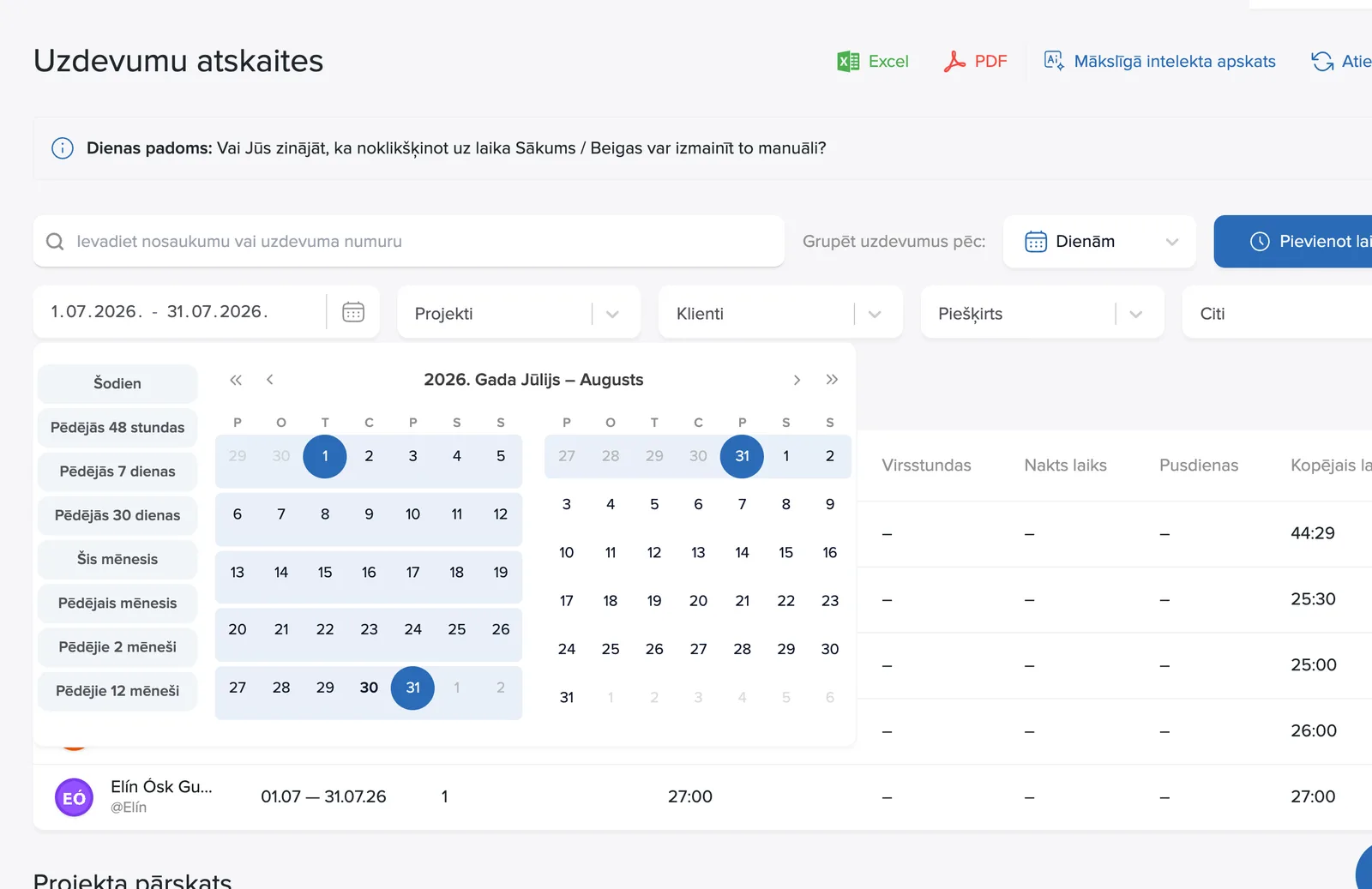Select the Šodien preset

coord(117,383)
